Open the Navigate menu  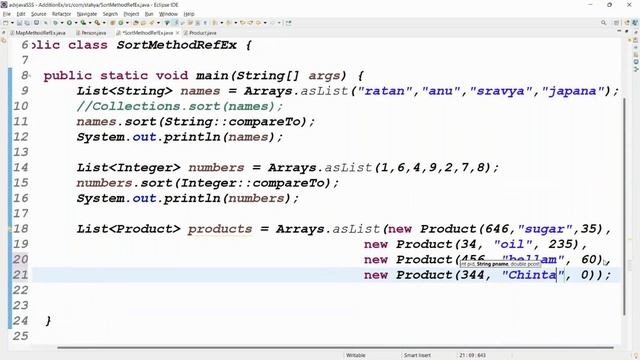tap(87, 14)
